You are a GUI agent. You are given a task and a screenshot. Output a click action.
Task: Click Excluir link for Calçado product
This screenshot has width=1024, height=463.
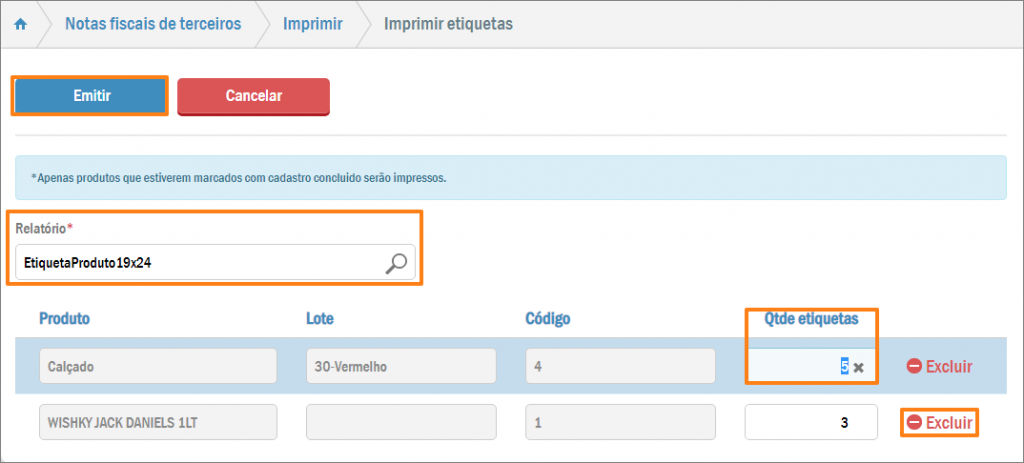pyautogui.click(x=948, y=367)
